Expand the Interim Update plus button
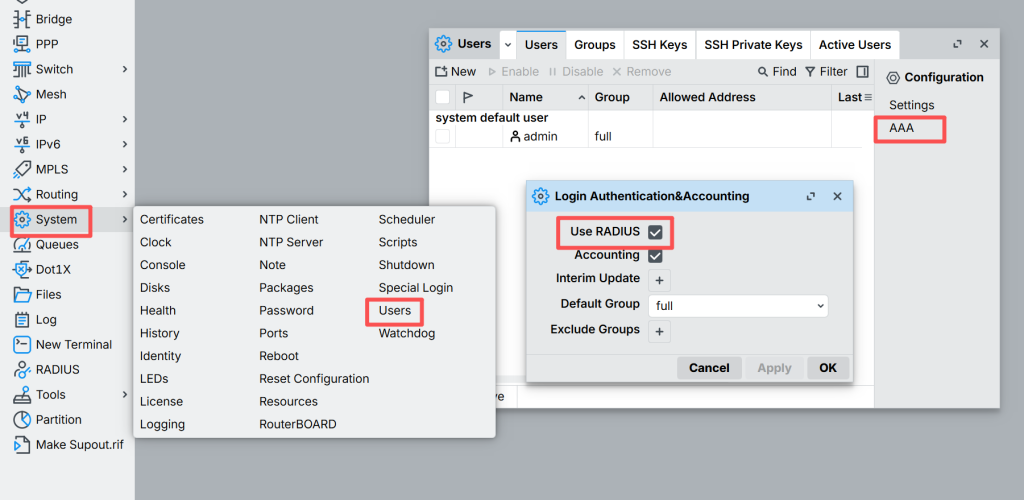The width and height of the screenshot is (1024, 500). (x=659, y=280)
